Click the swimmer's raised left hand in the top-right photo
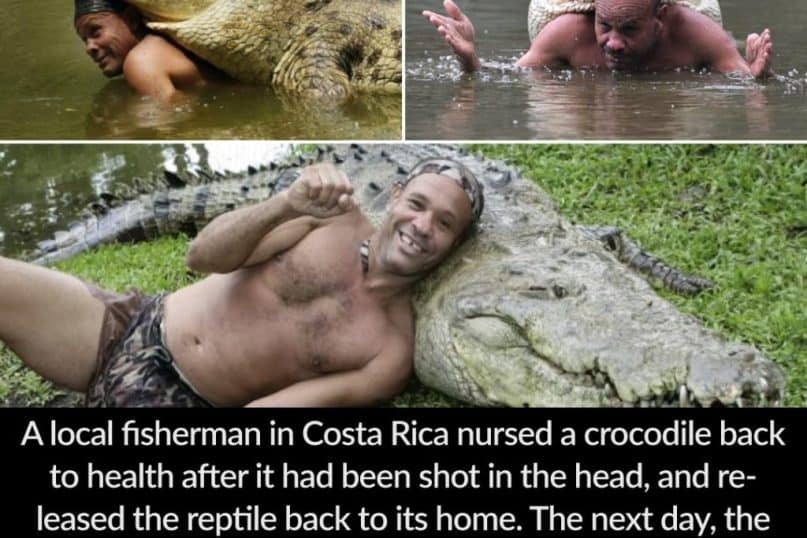This screenshot has width=807, height=538. click(x=453, y=33)
